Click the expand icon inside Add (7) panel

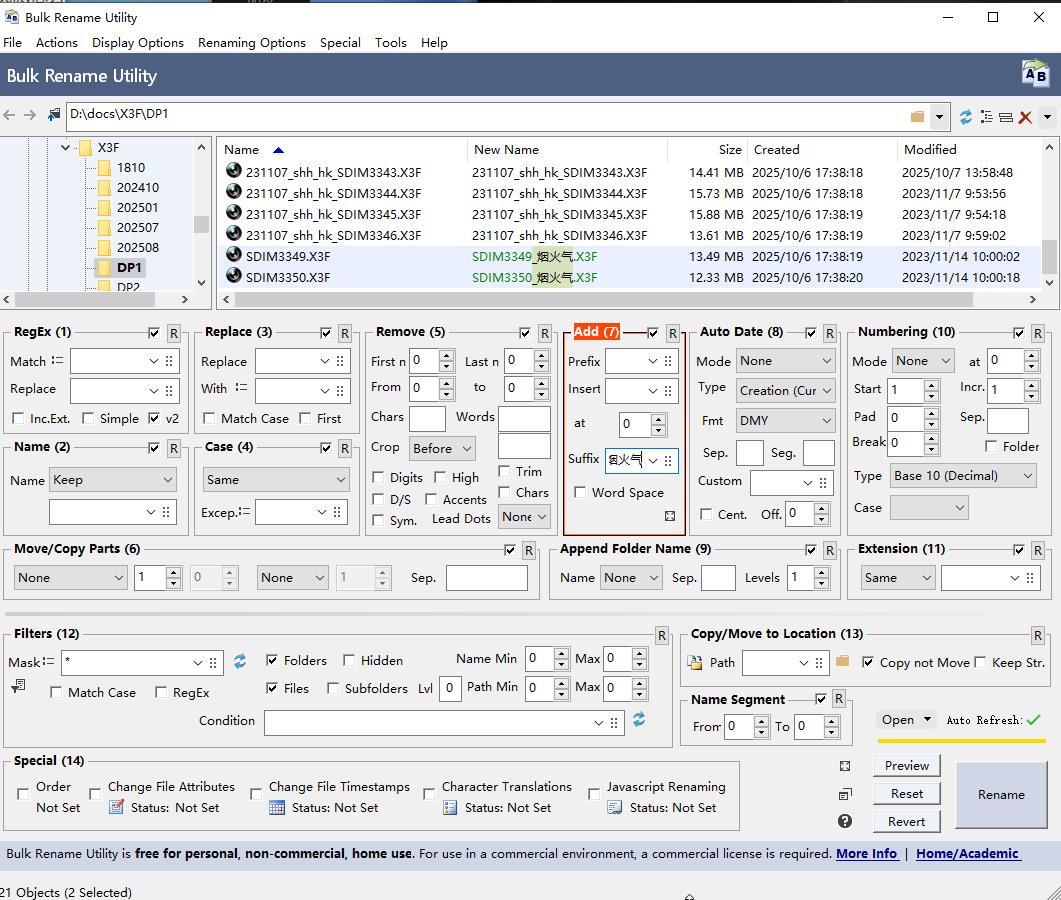pos(670,516)
